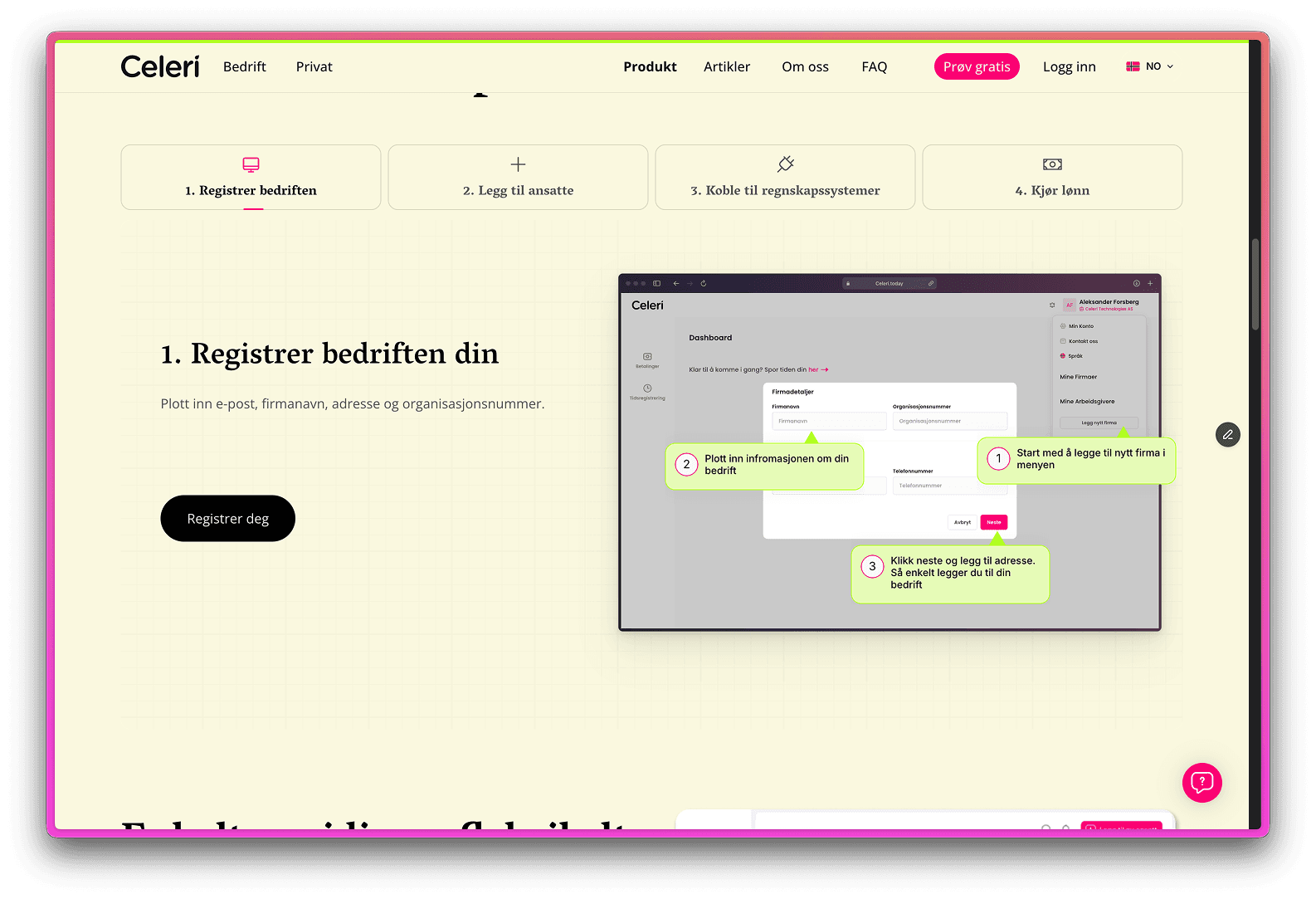
Task: Open the Privat navigation link
Action: click(314, 66)
